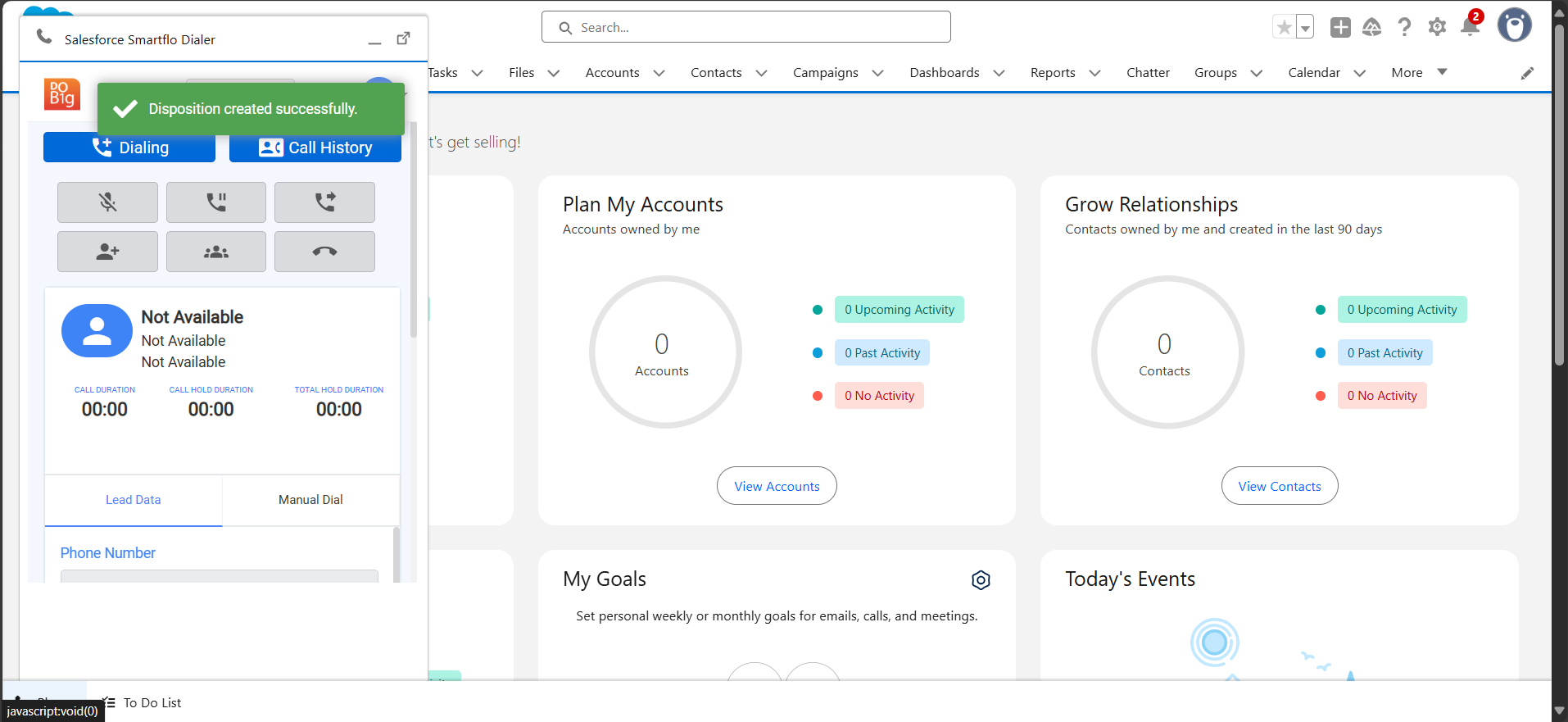Mute the call with microphone button

(x=107, y=202)
